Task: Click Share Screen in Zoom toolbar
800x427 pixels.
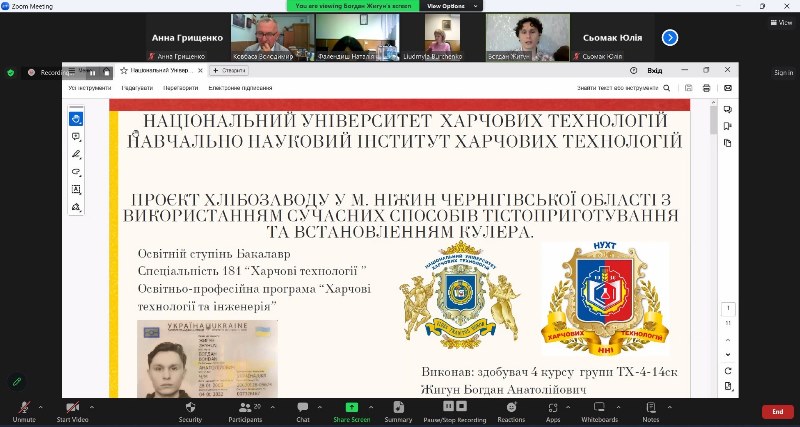Action: tap(352, 411)
